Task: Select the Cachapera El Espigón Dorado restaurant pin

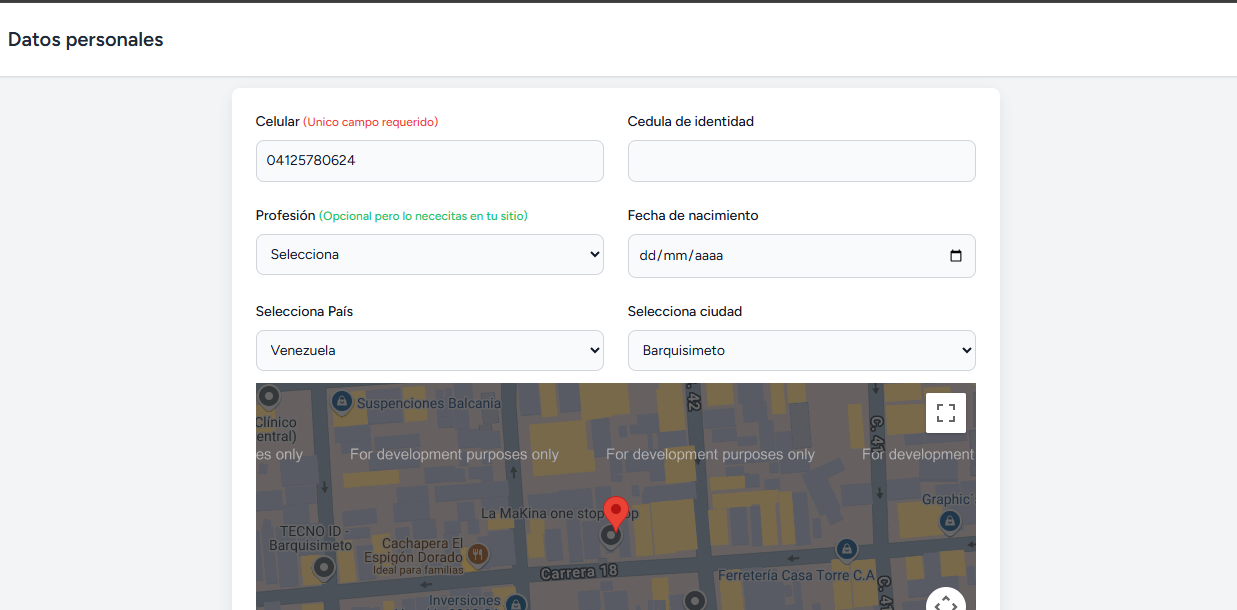Action: (479, 553)
